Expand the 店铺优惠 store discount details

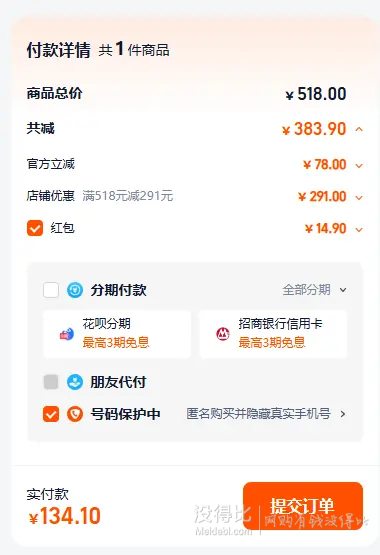359,198
